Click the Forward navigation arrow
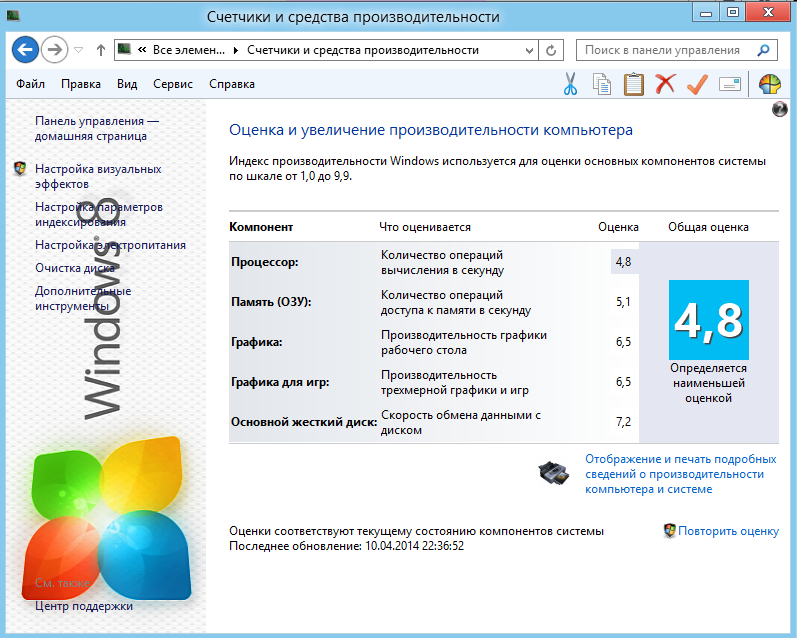Viewport: 797px width, 638px height. [54, 50]
